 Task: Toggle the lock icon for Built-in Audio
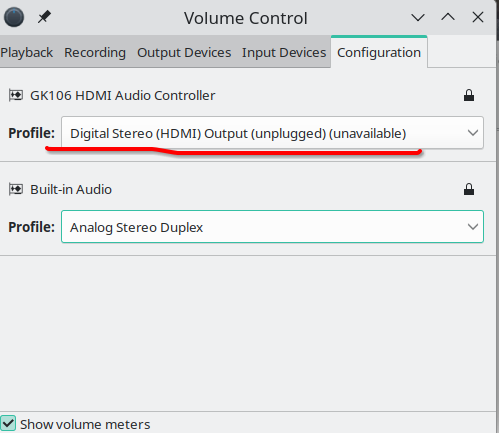[469, 189]
